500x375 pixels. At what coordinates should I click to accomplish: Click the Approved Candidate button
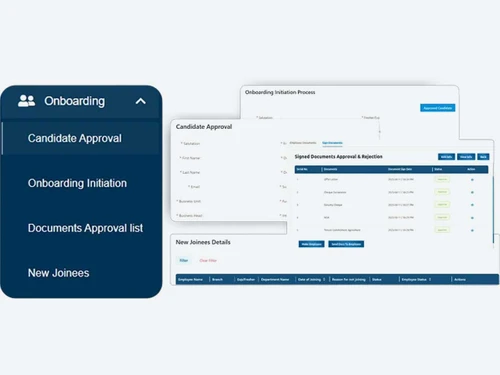(437, 108)
